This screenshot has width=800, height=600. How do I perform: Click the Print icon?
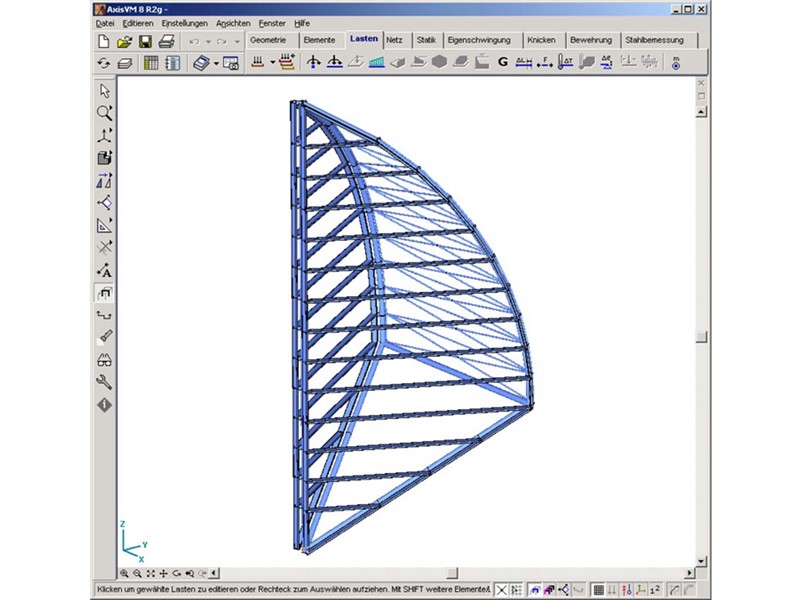[x=167, y=41]
